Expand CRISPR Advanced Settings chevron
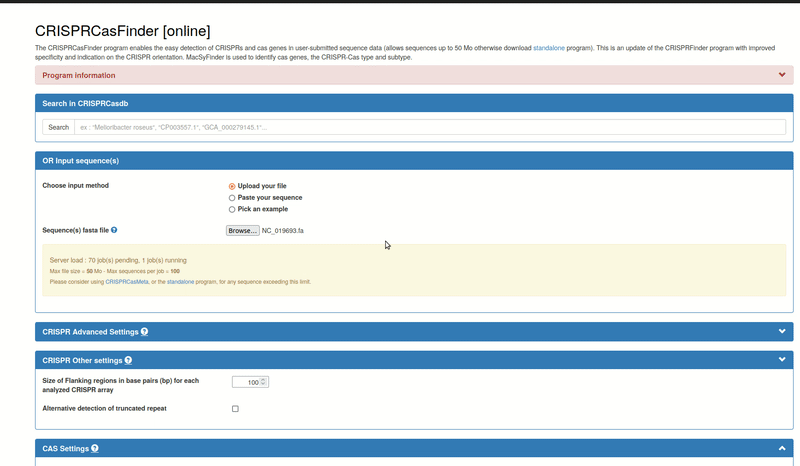This screenshot has width=800, height=466. point(782,331)
